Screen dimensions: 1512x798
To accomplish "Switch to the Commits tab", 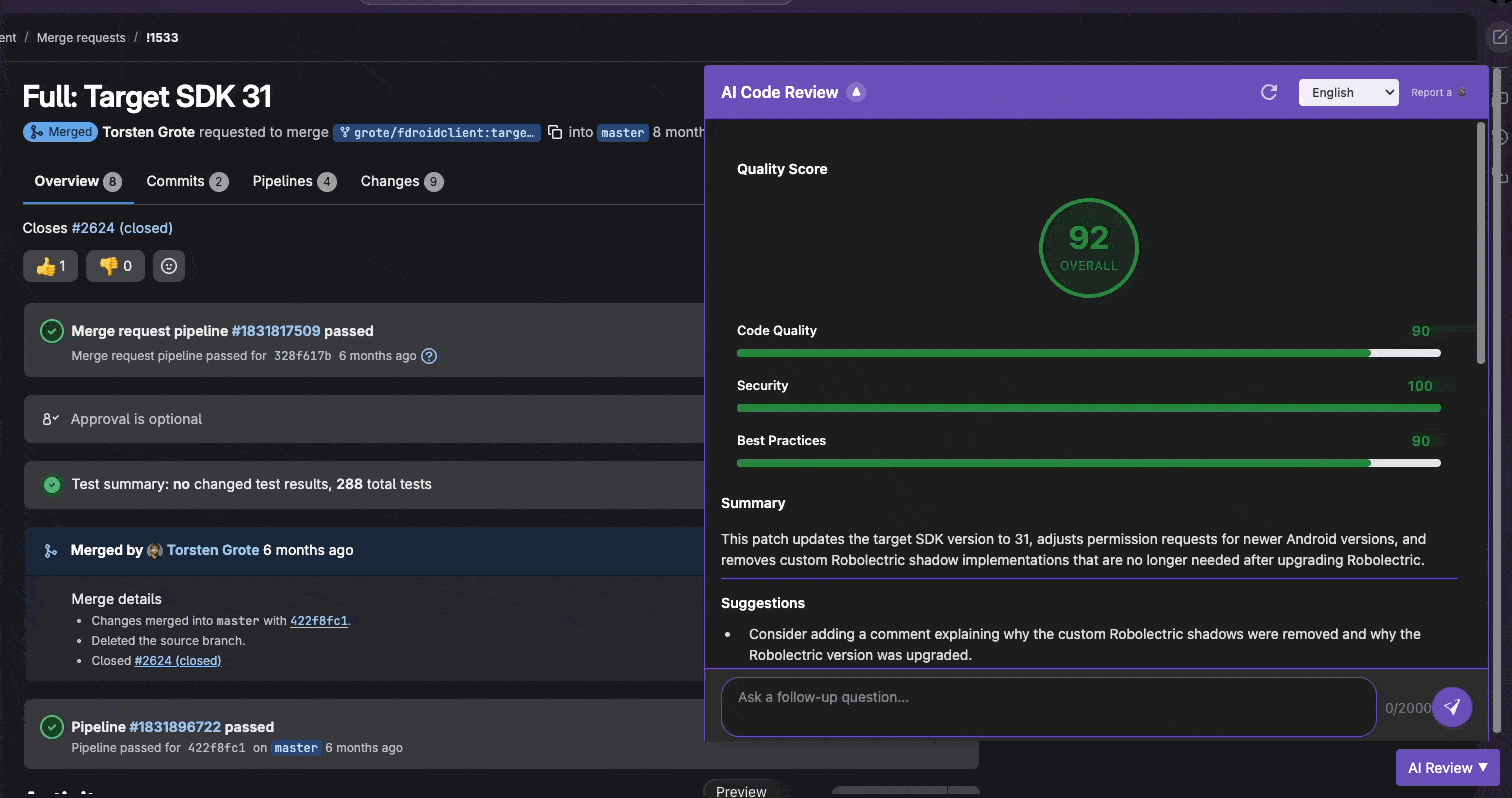I will (186, 181).
